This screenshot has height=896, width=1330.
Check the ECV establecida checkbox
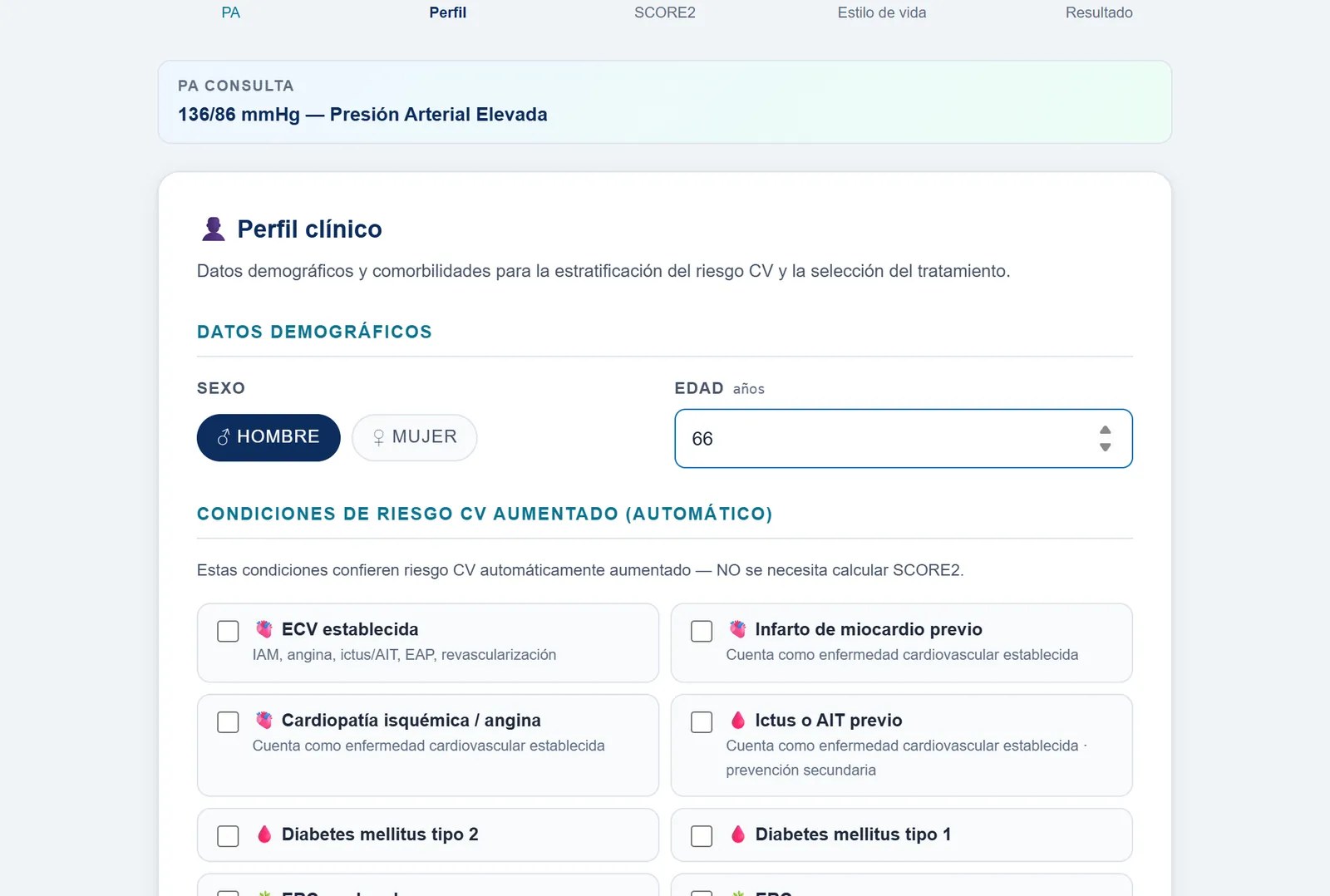point(228,631)
